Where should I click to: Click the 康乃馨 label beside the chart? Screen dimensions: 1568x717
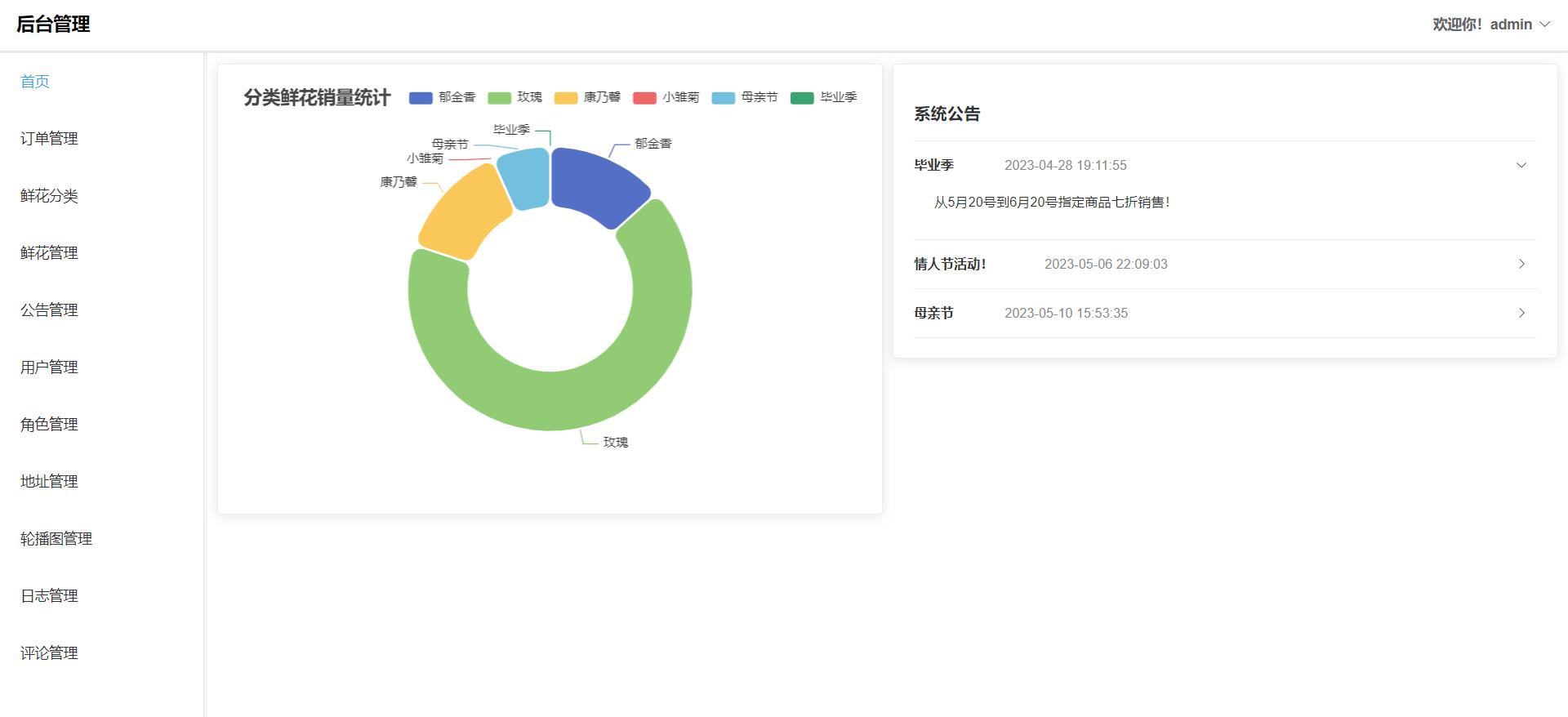click(399, 182)
